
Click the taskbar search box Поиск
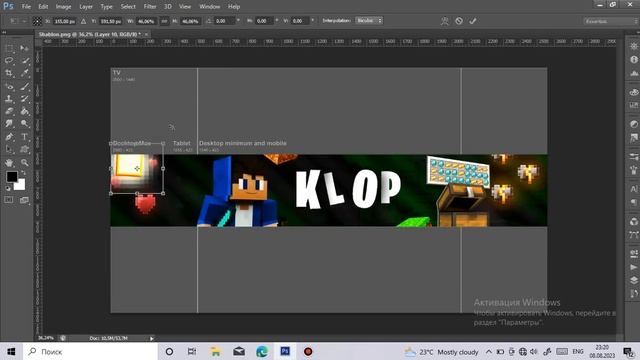pyautogui.click(x=90, y=351)
